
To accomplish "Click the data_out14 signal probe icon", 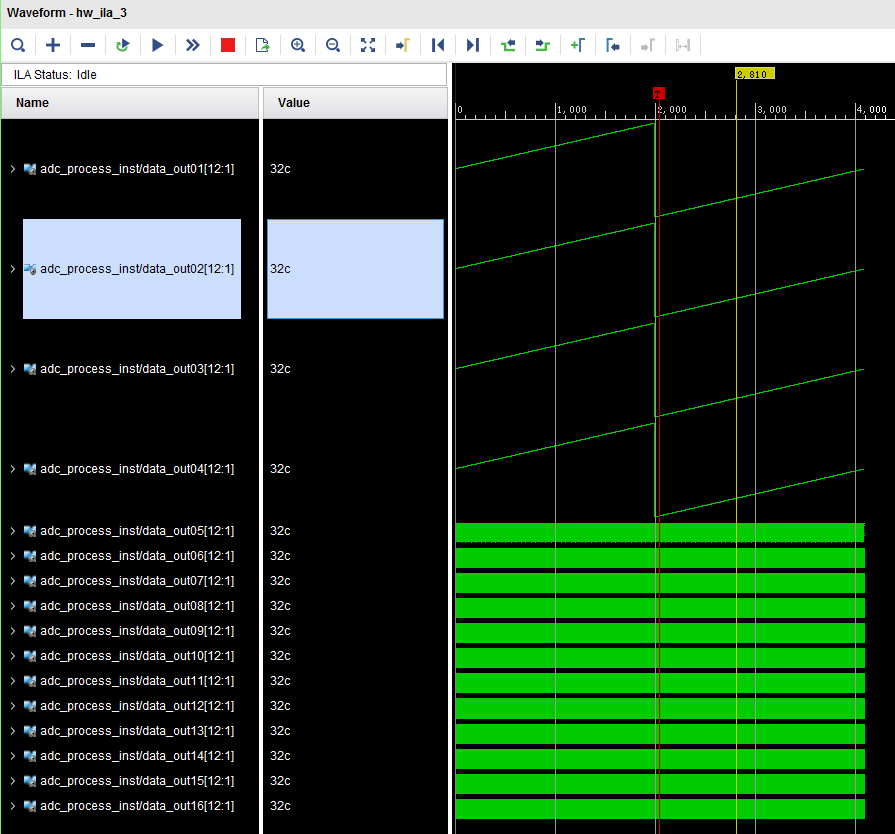I will [x=30, y=756].
